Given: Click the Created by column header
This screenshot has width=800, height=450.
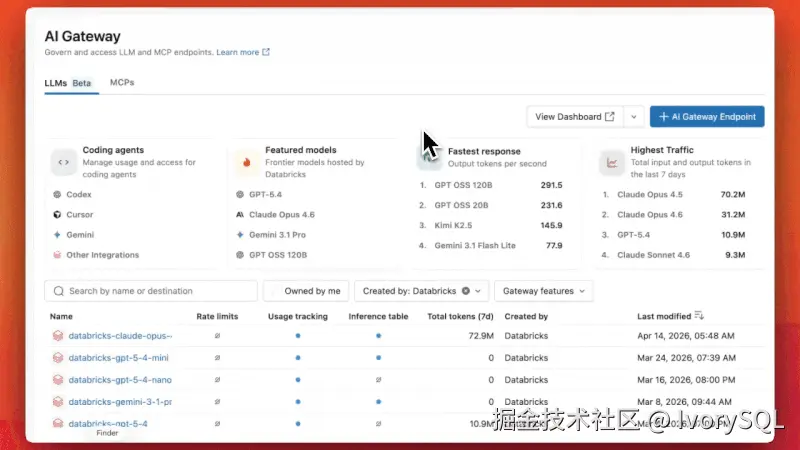Looking at the screenshot, I should (526, 316).
